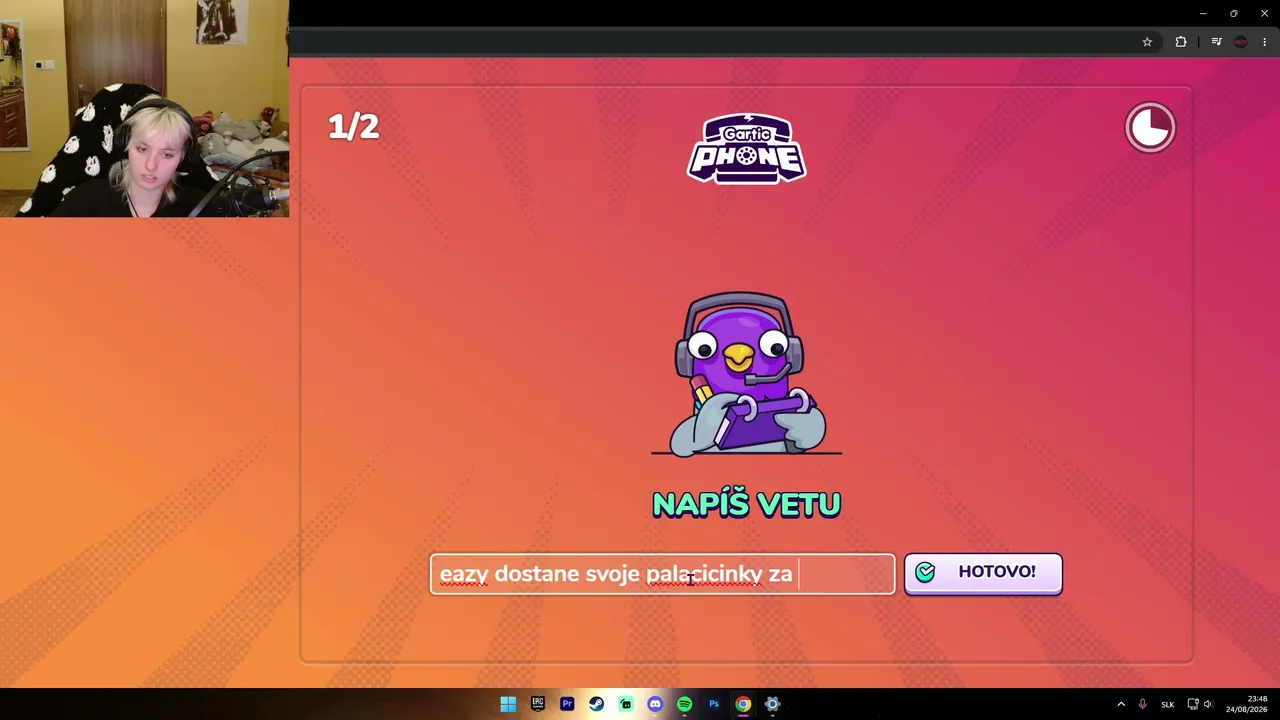1280x720 pixels.
Task: Open the Chrome three-dot menu
Action: click(x=1265, y=42)
